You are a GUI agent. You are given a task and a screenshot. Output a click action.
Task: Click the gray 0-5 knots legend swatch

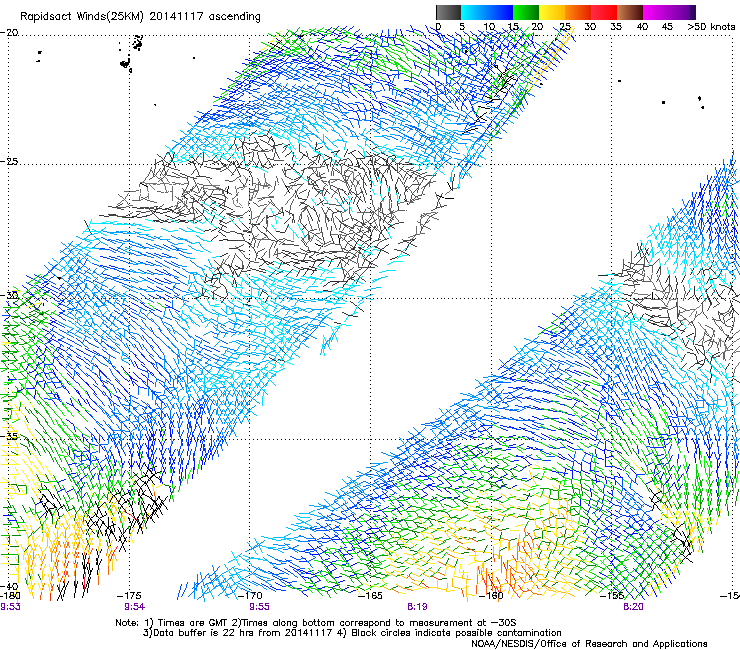[x=448, y=12]
